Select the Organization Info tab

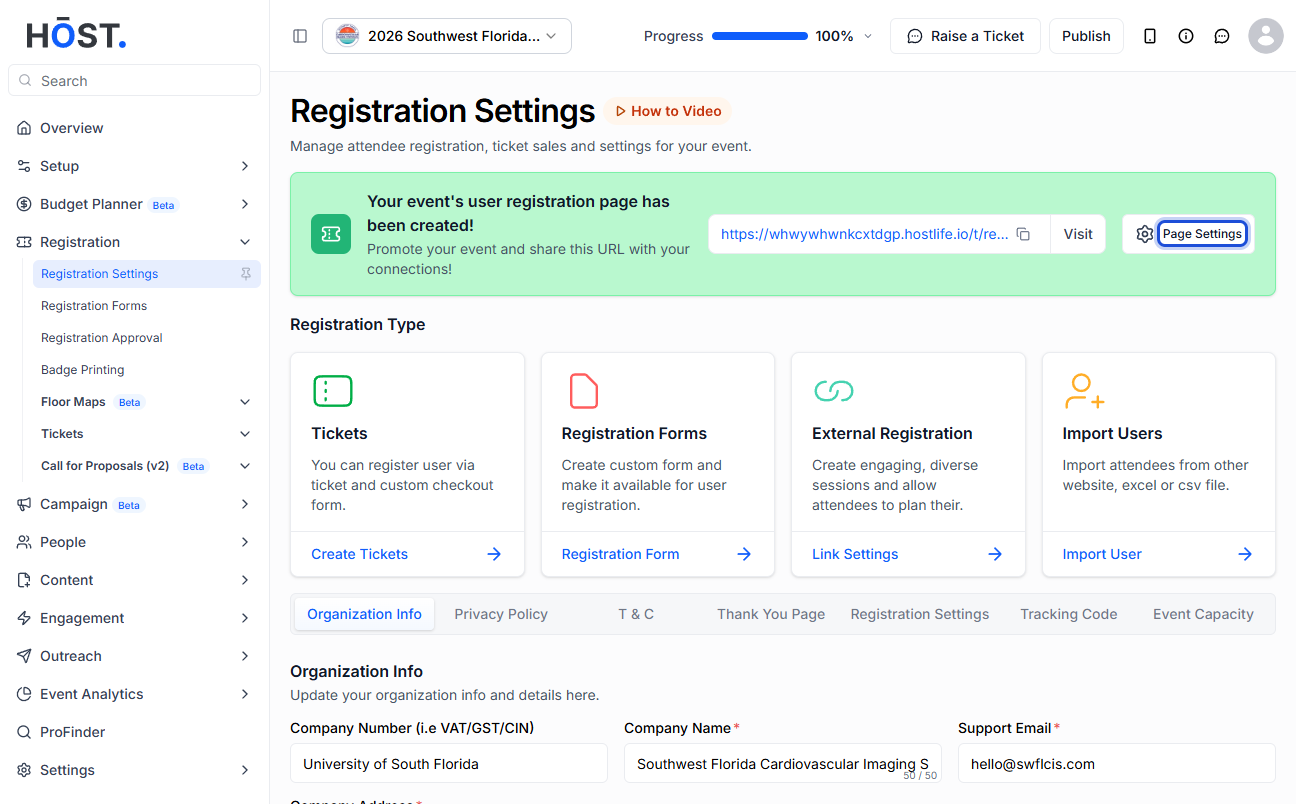(365, 614)
